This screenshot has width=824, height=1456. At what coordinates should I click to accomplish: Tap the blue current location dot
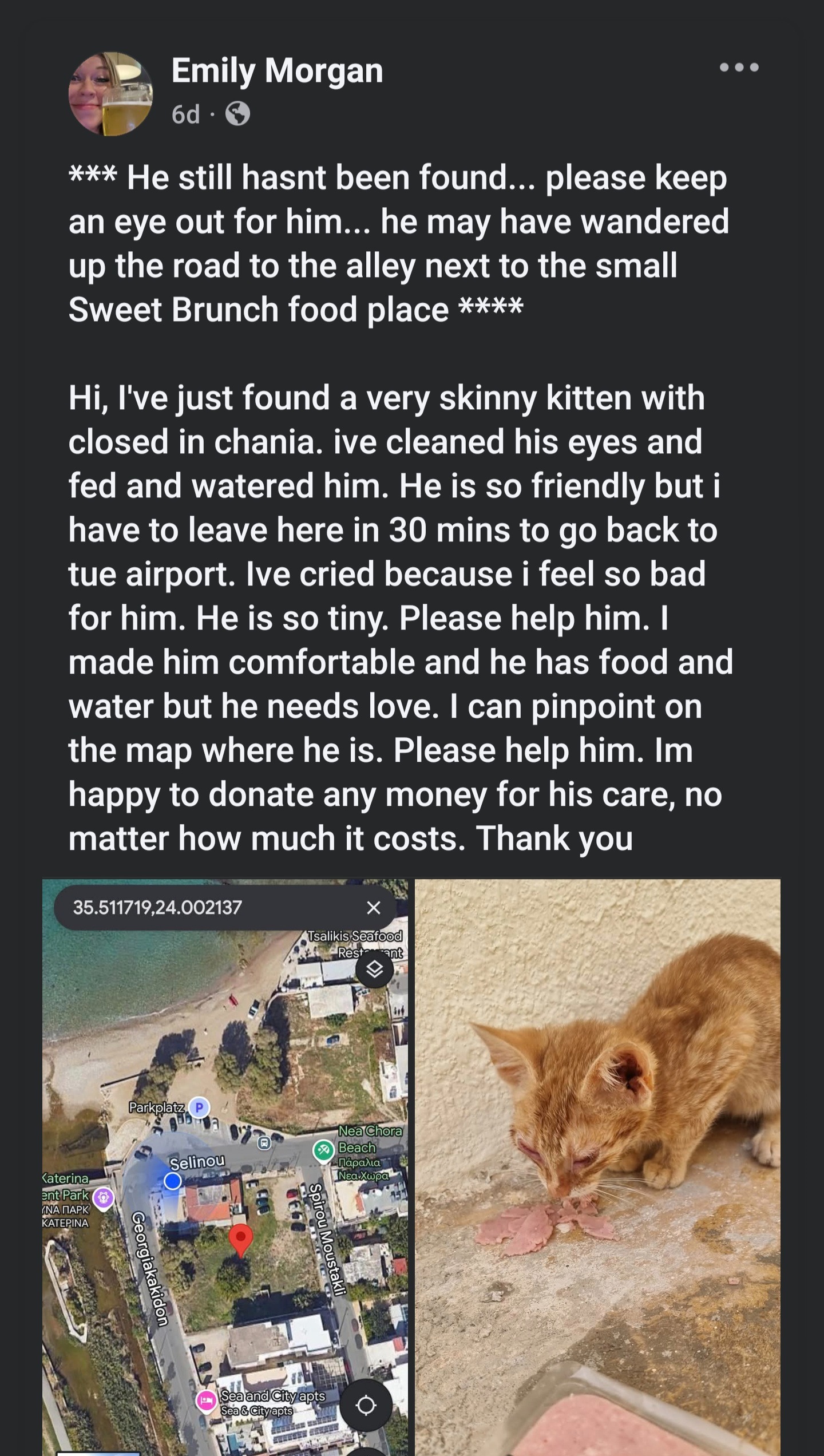173,1180
